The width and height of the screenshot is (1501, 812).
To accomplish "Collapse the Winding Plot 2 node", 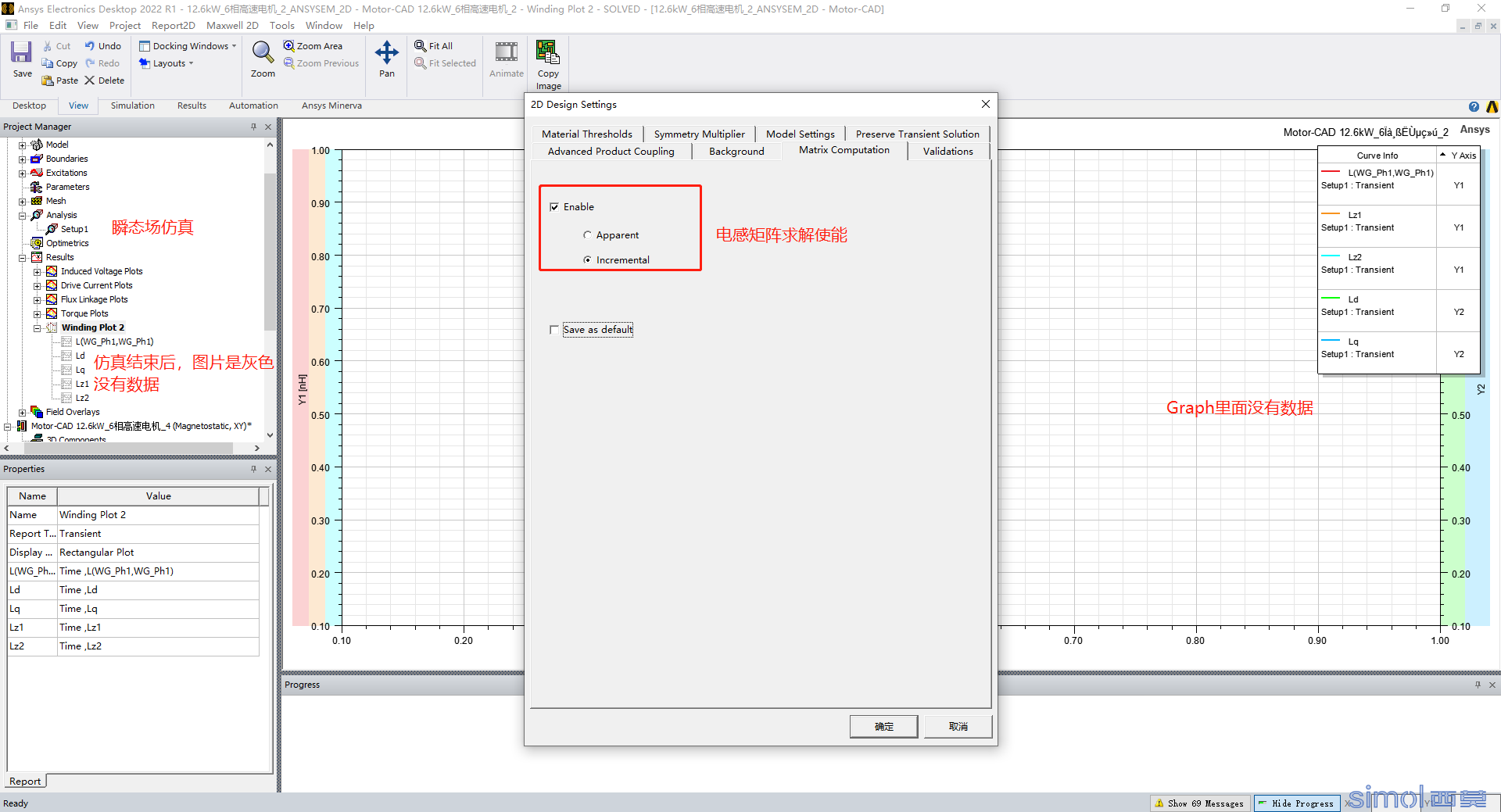I will tap(37, 327).
